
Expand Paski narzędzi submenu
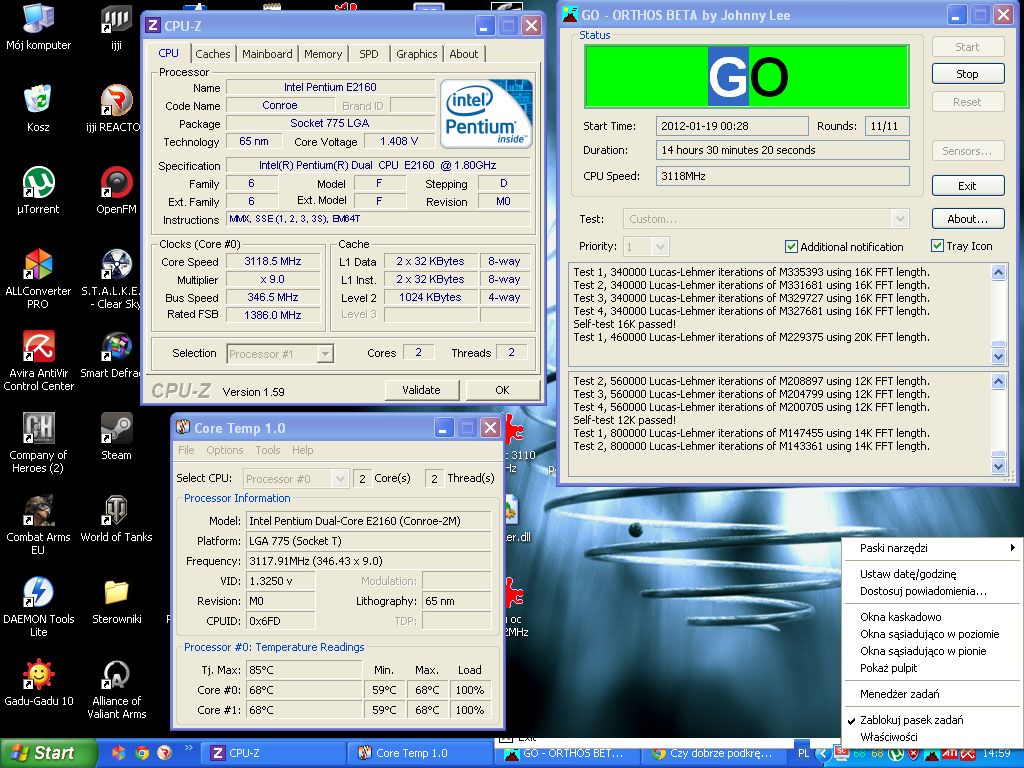[931, 548]
